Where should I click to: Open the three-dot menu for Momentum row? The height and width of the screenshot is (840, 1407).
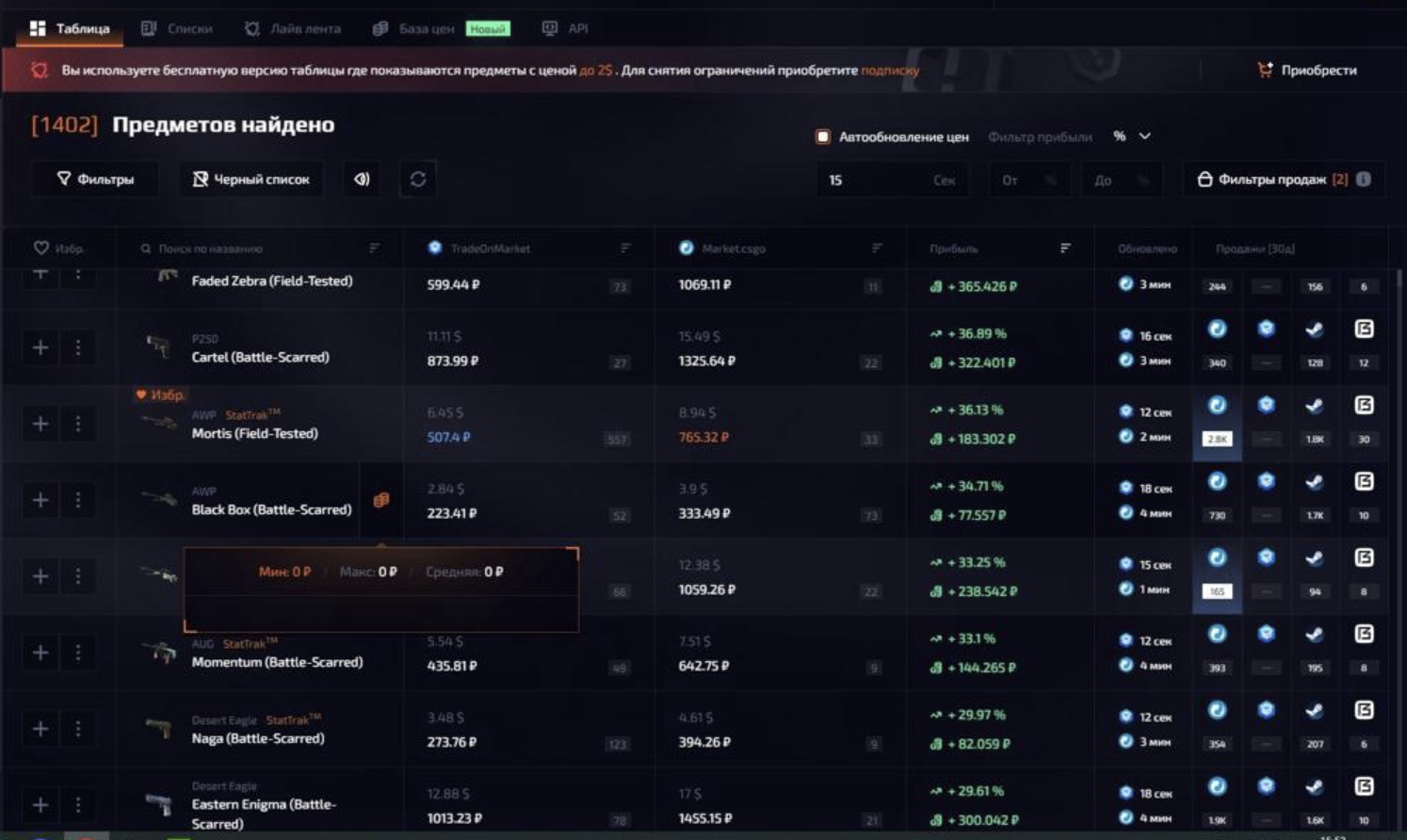coord(78,653)
